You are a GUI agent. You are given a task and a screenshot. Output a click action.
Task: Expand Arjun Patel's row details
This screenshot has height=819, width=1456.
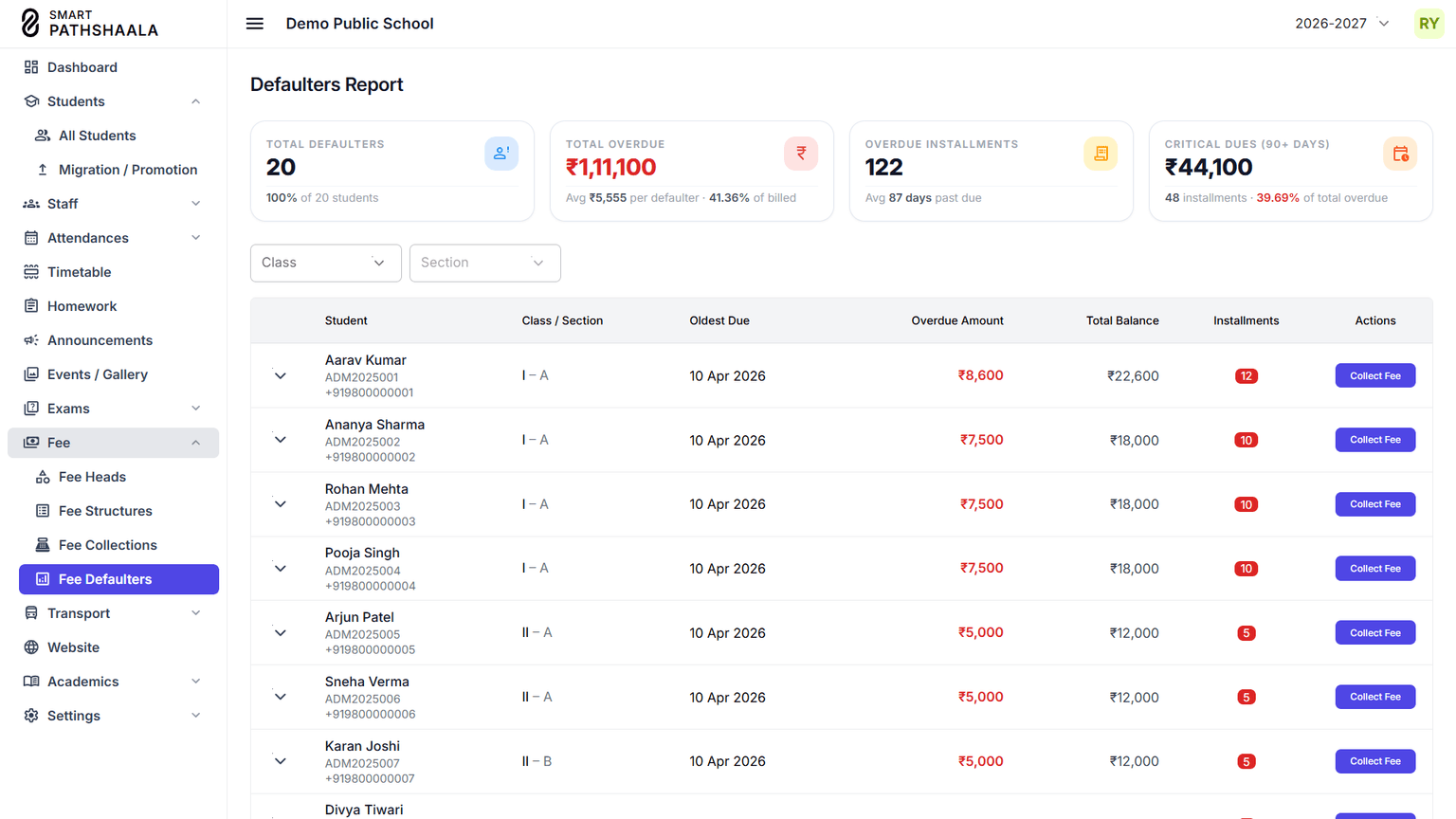pos(281,633)
